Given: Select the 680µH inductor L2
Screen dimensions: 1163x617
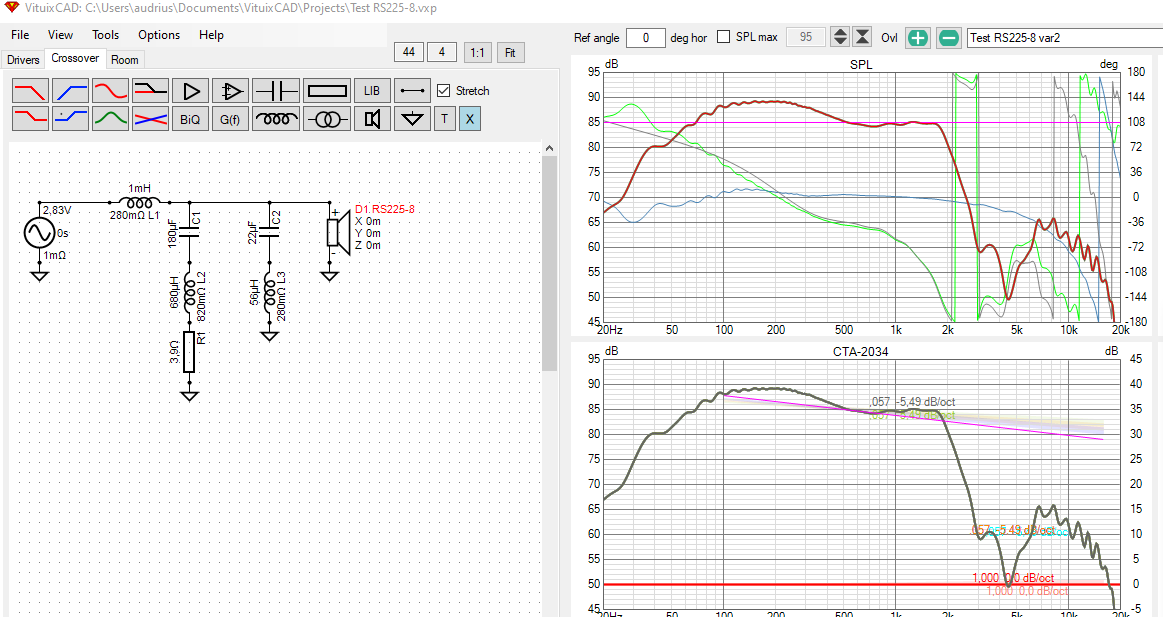Looking at the screenshot, I should click(x=189, y=294).
